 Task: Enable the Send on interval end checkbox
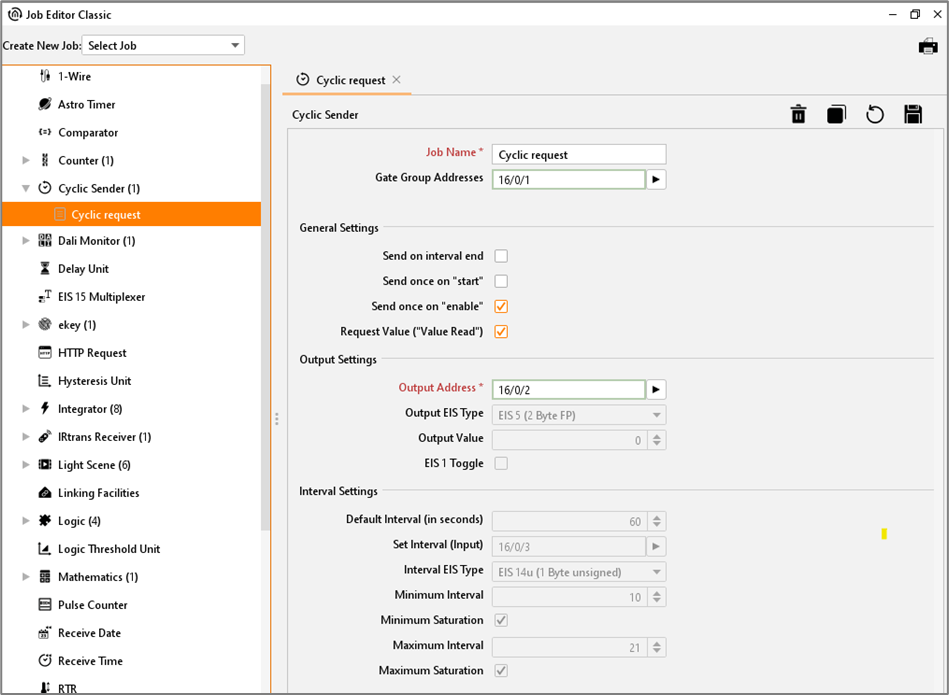click(x=501, y=256)
